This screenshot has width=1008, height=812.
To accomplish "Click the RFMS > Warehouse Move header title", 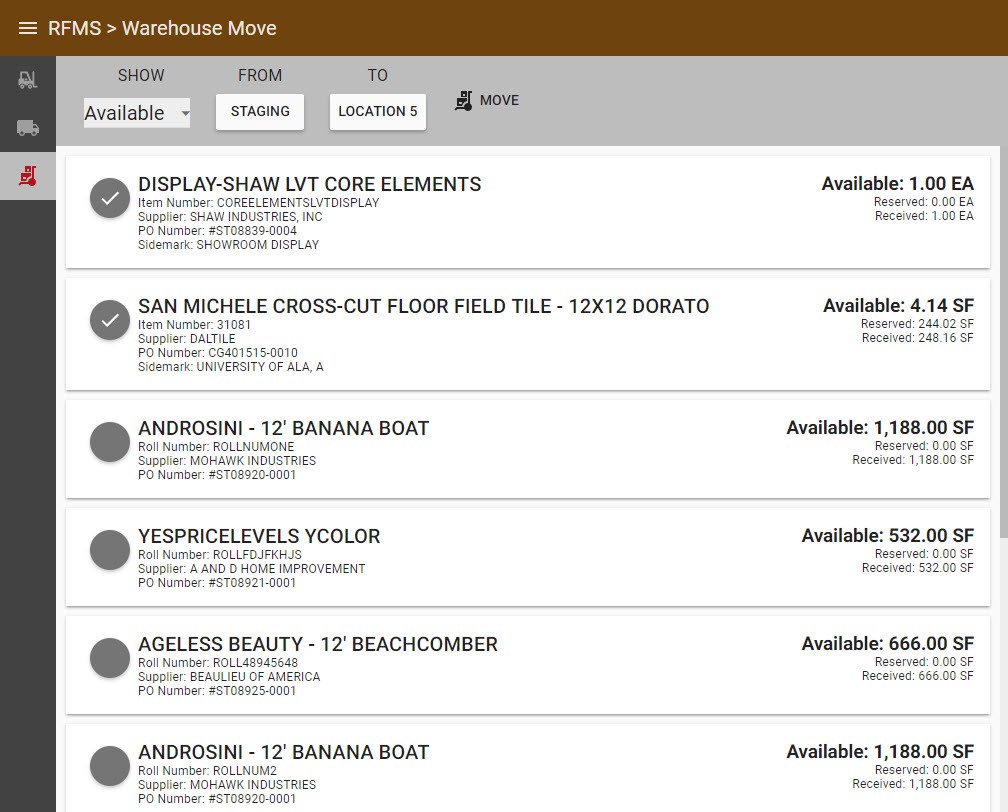I will (x=162, y=28).
